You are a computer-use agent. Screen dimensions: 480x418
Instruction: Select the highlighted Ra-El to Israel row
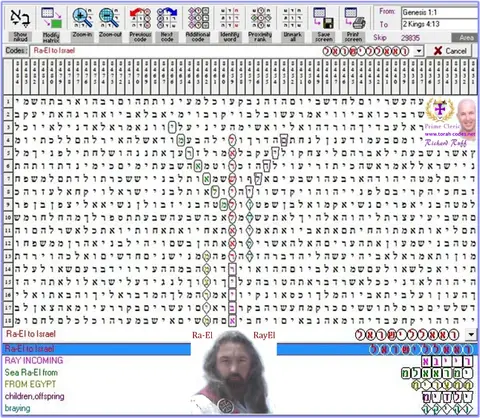(240, 349)
